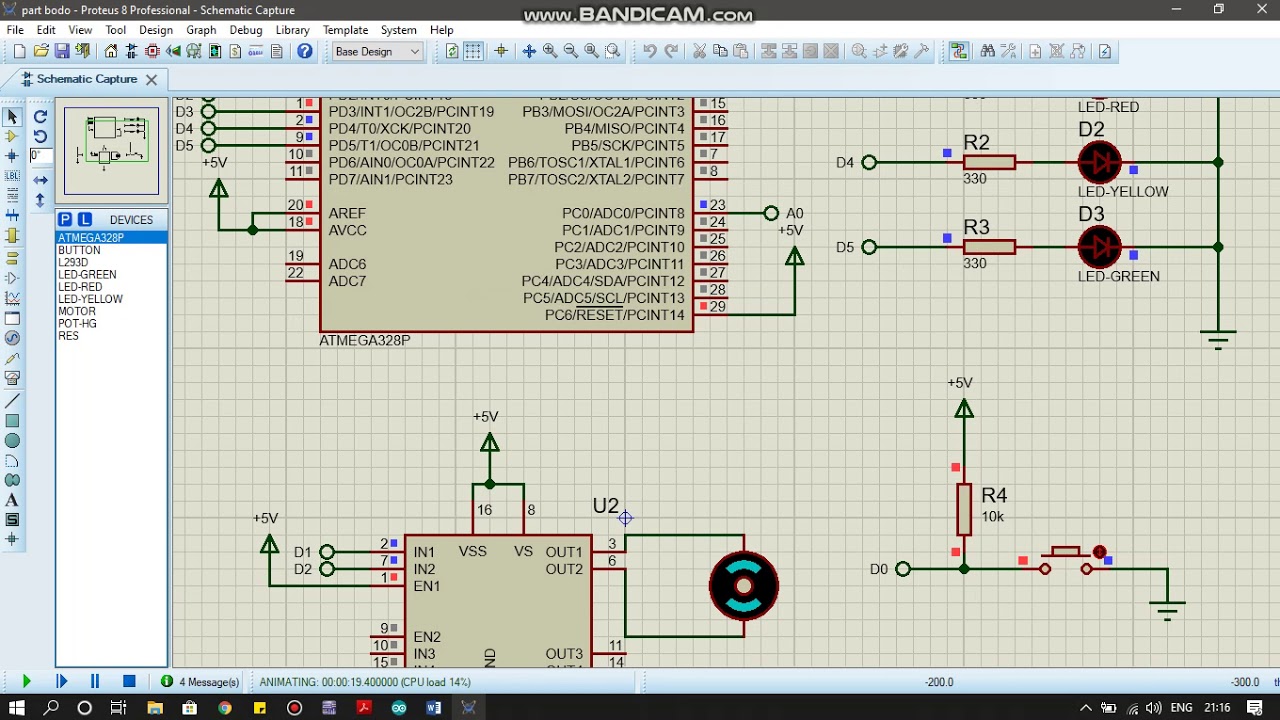1280x720 pixels.
Task: Click the Y-Mirror vertical flip icon
Action: pos(41,200)
